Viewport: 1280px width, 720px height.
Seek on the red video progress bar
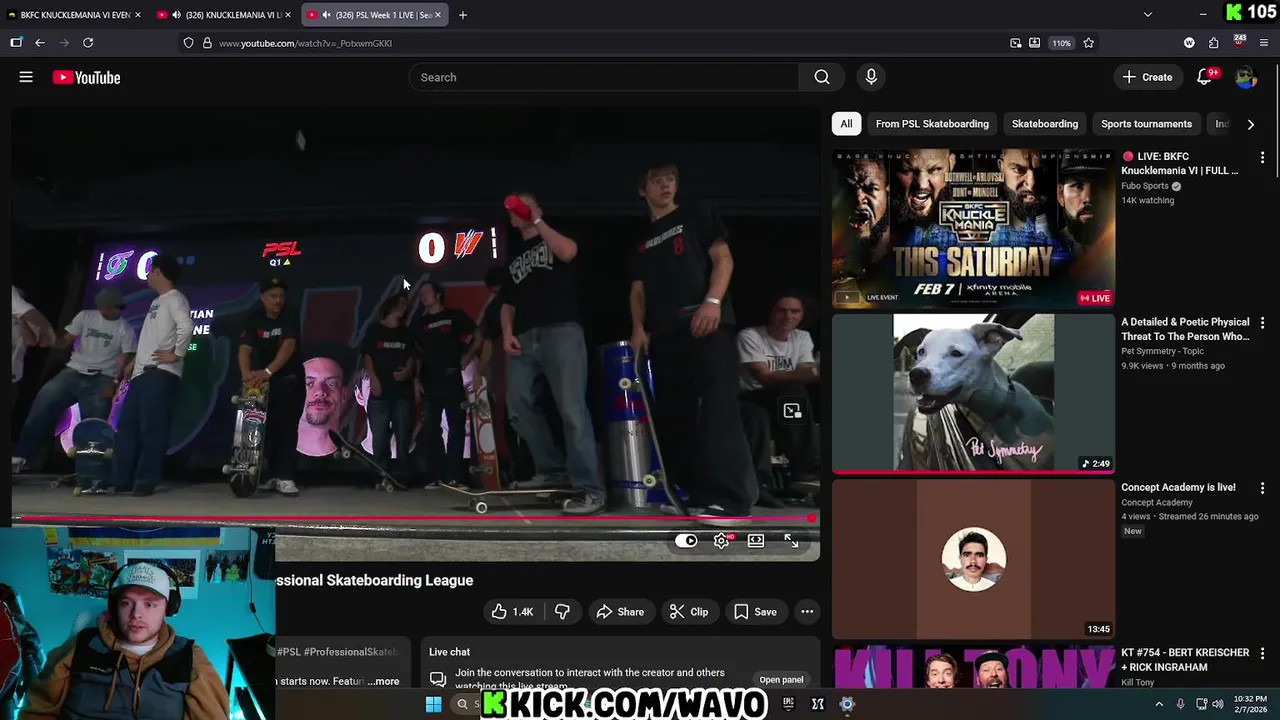[x=415, y=518]
